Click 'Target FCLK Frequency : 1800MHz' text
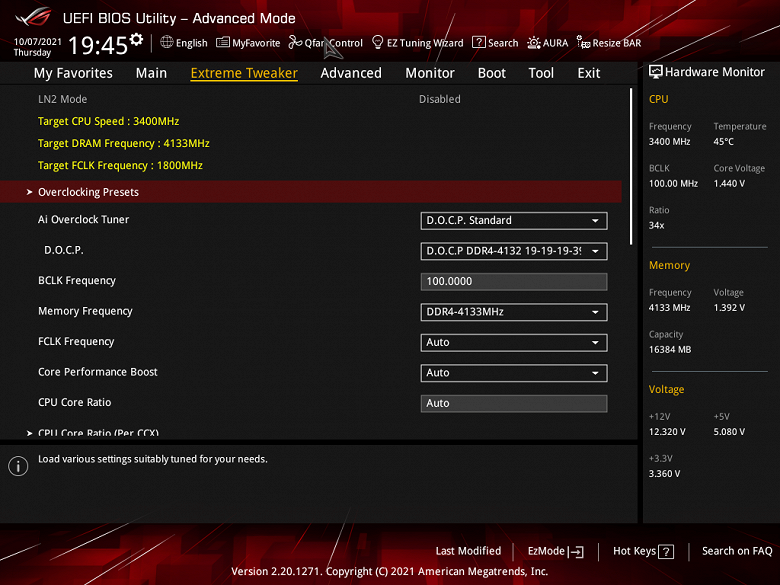The width and height of the screenshot is (780, 585). point(120,166)
